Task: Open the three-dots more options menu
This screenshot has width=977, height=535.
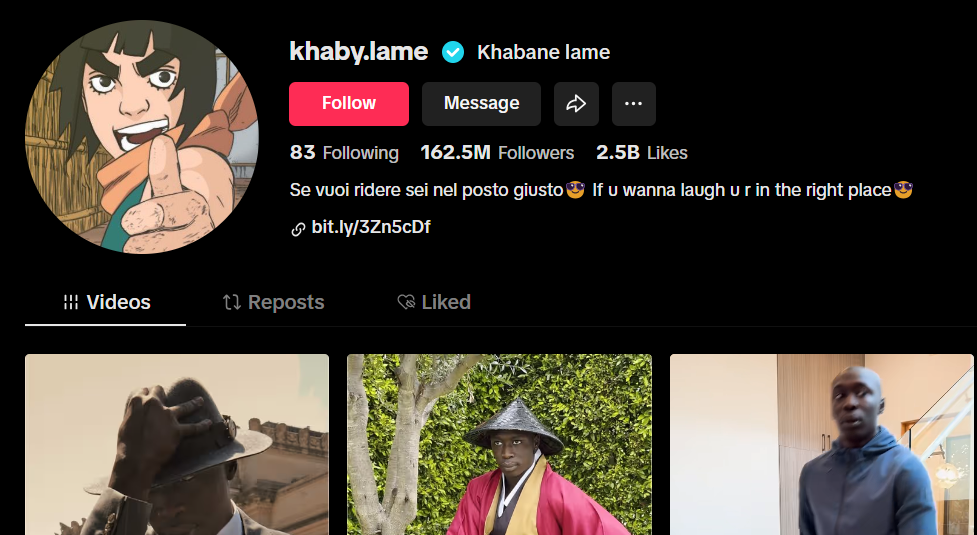Action: (x=634, y=104)
